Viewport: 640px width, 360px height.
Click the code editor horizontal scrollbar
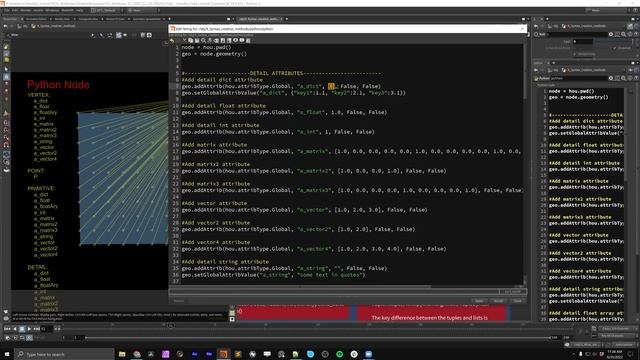300,287
